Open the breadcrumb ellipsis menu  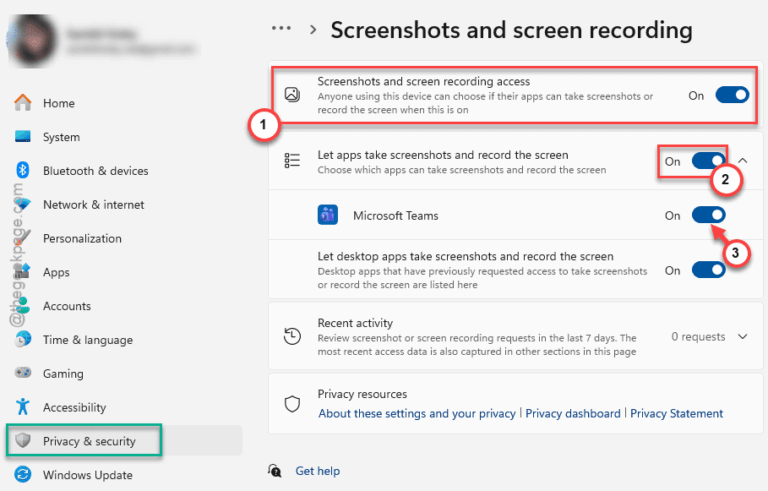coord(281,28)
